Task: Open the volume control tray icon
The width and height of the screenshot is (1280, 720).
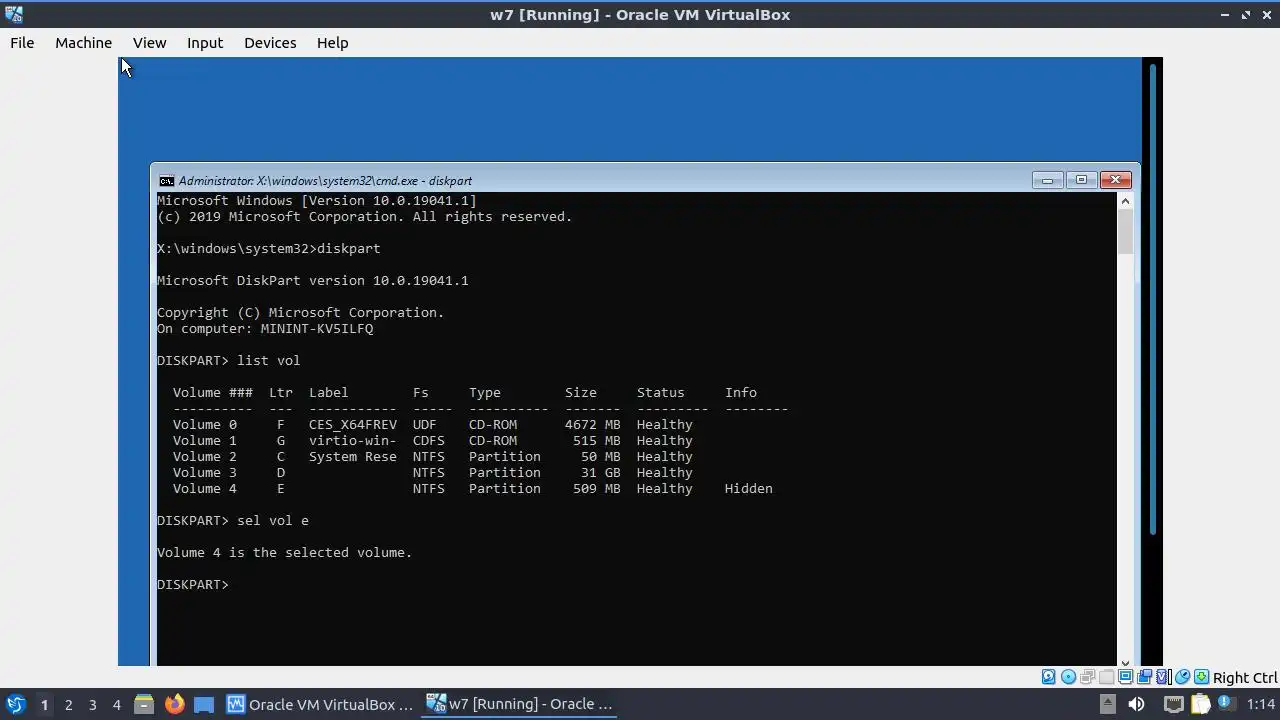Action: click(x=1136, y=704)
